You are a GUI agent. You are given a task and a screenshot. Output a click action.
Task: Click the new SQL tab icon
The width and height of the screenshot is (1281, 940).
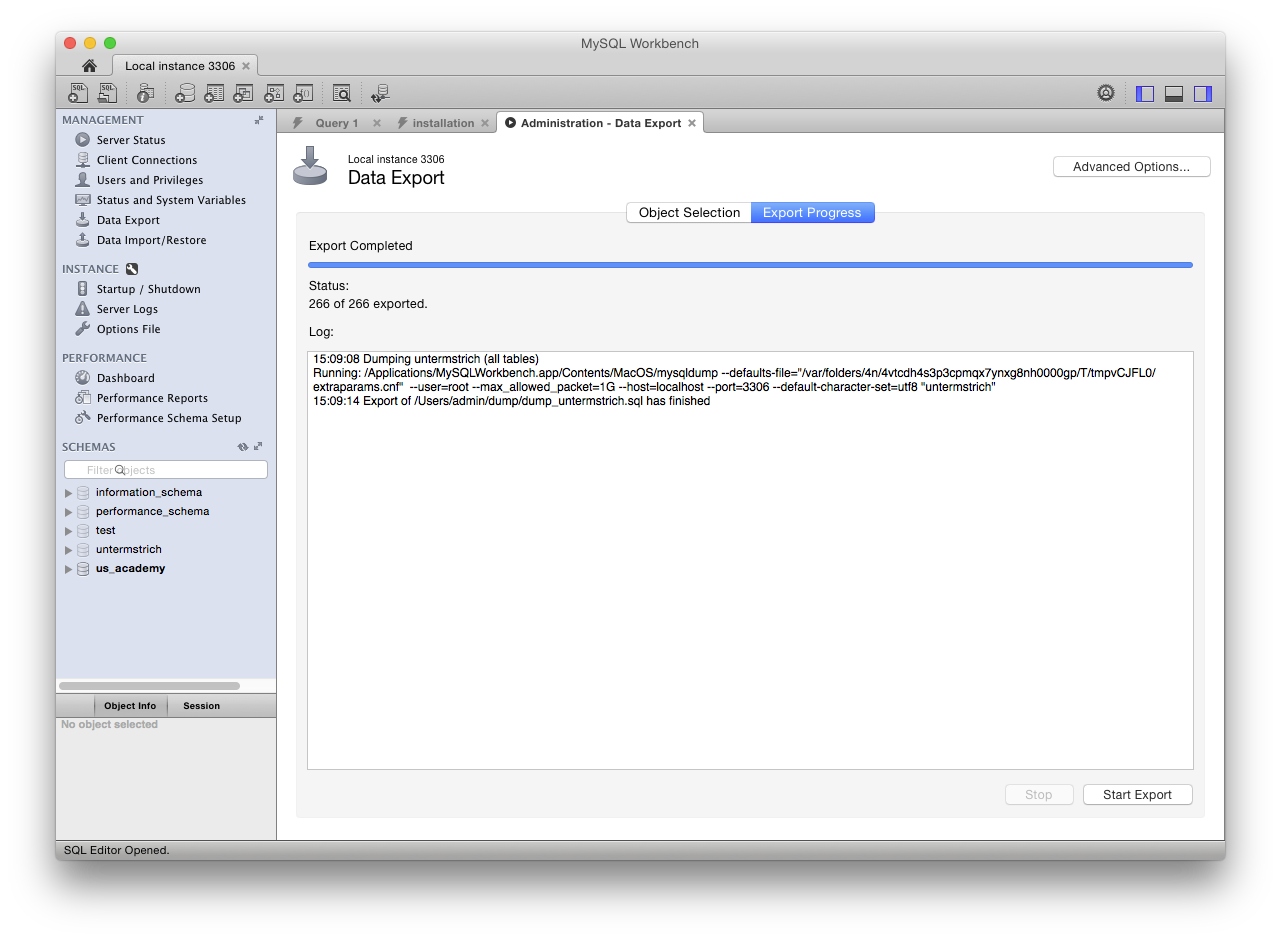(78, 93)
